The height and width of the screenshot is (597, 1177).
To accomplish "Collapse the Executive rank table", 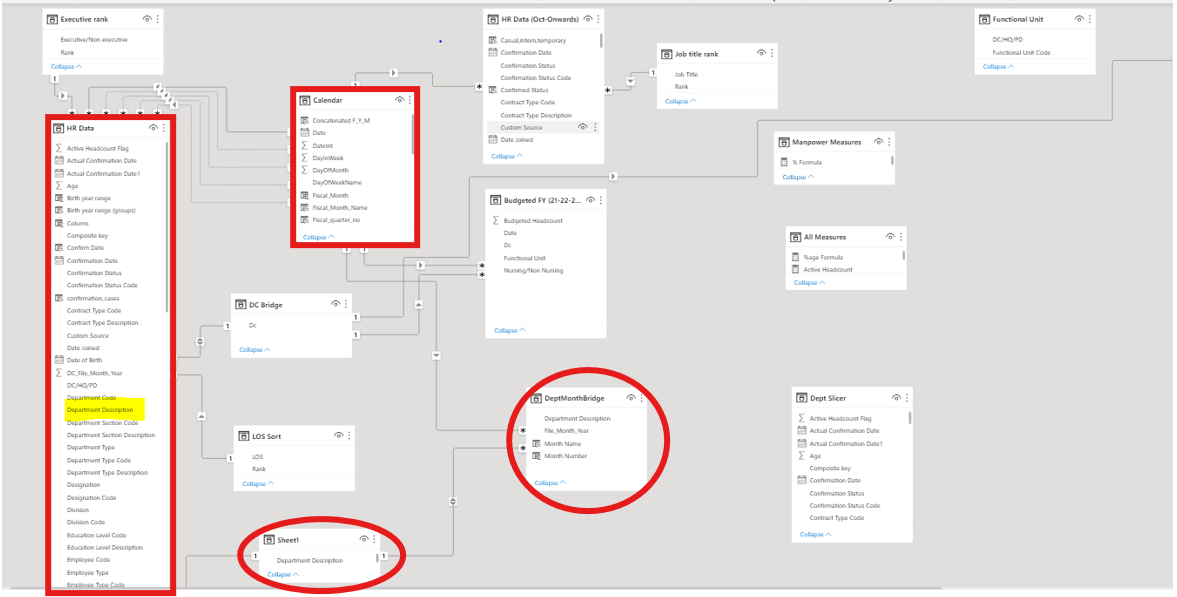I will pos(67,67).
